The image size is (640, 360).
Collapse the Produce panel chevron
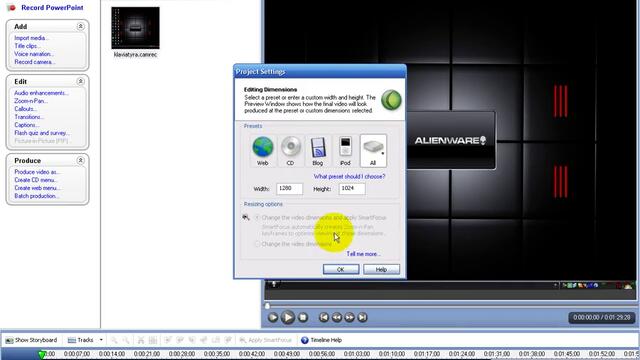(x=80, y=160)
